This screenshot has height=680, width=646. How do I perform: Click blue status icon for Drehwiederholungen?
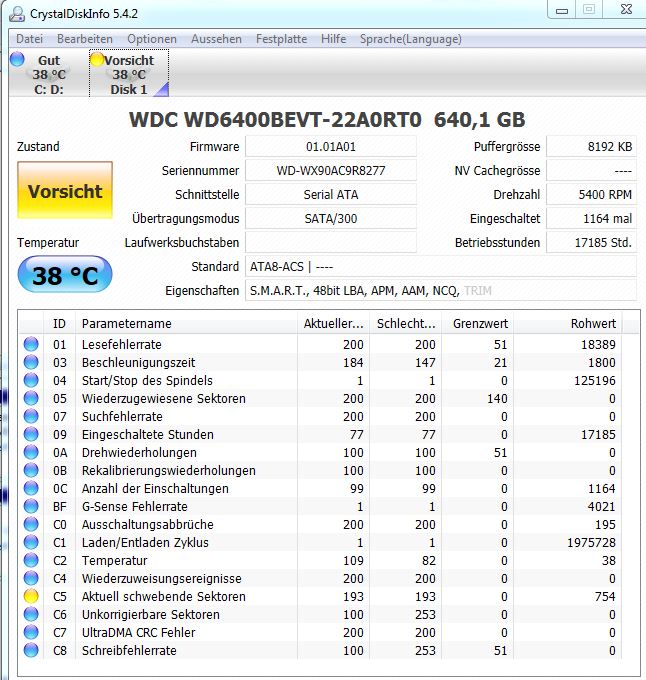click(31, 452)
